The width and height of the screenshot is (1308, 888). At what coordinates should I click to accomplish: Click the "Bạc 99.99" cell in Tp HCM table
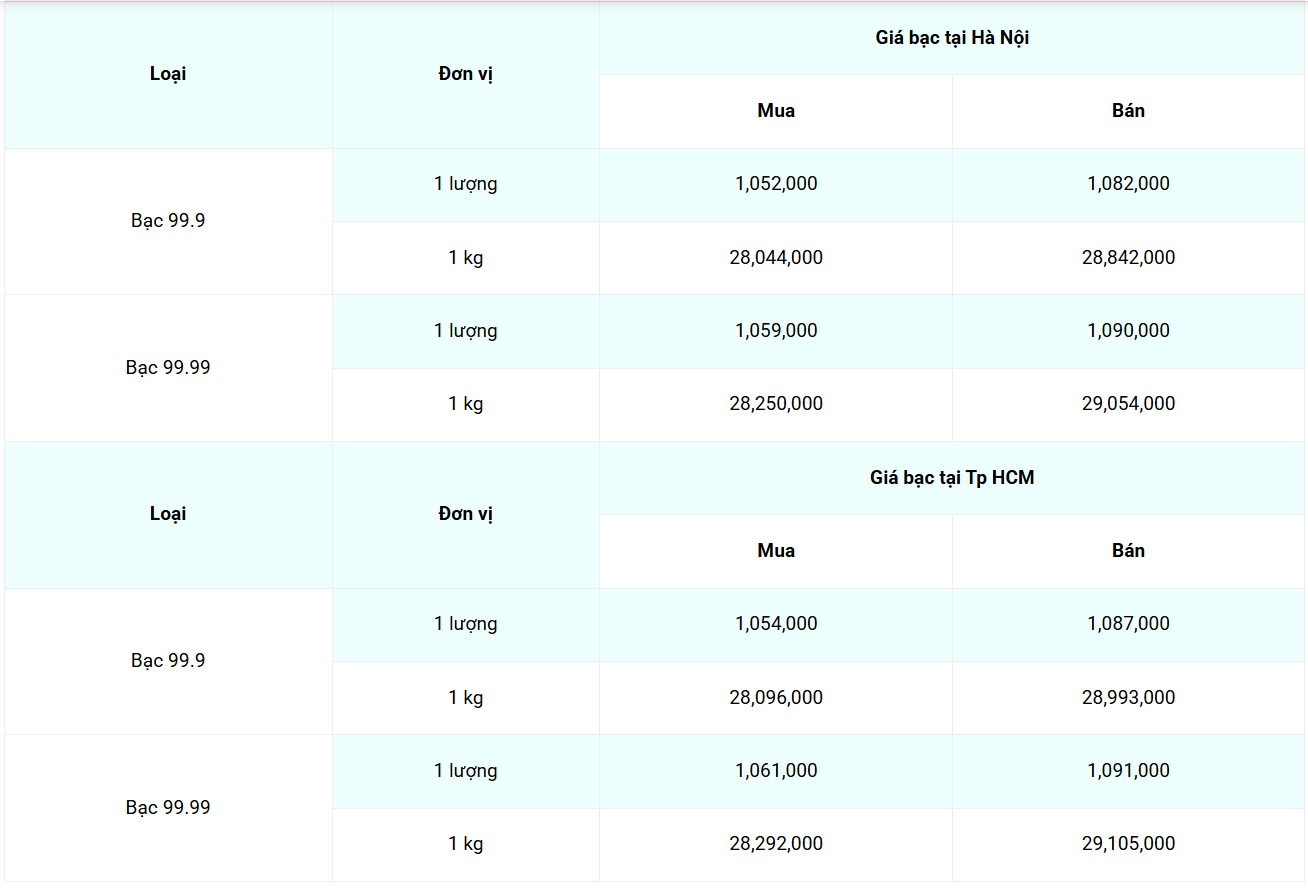click(x=168, y=808)
